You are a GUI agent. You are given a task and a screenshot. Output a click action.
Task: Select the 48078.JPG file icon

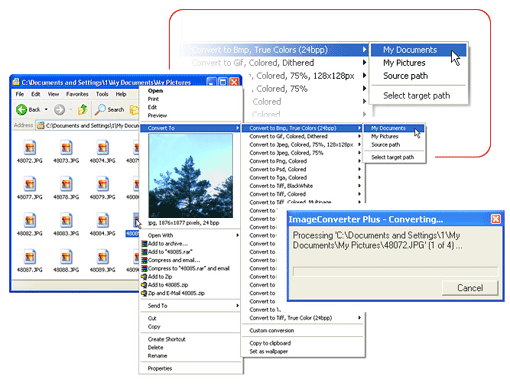tap(66, 184)
